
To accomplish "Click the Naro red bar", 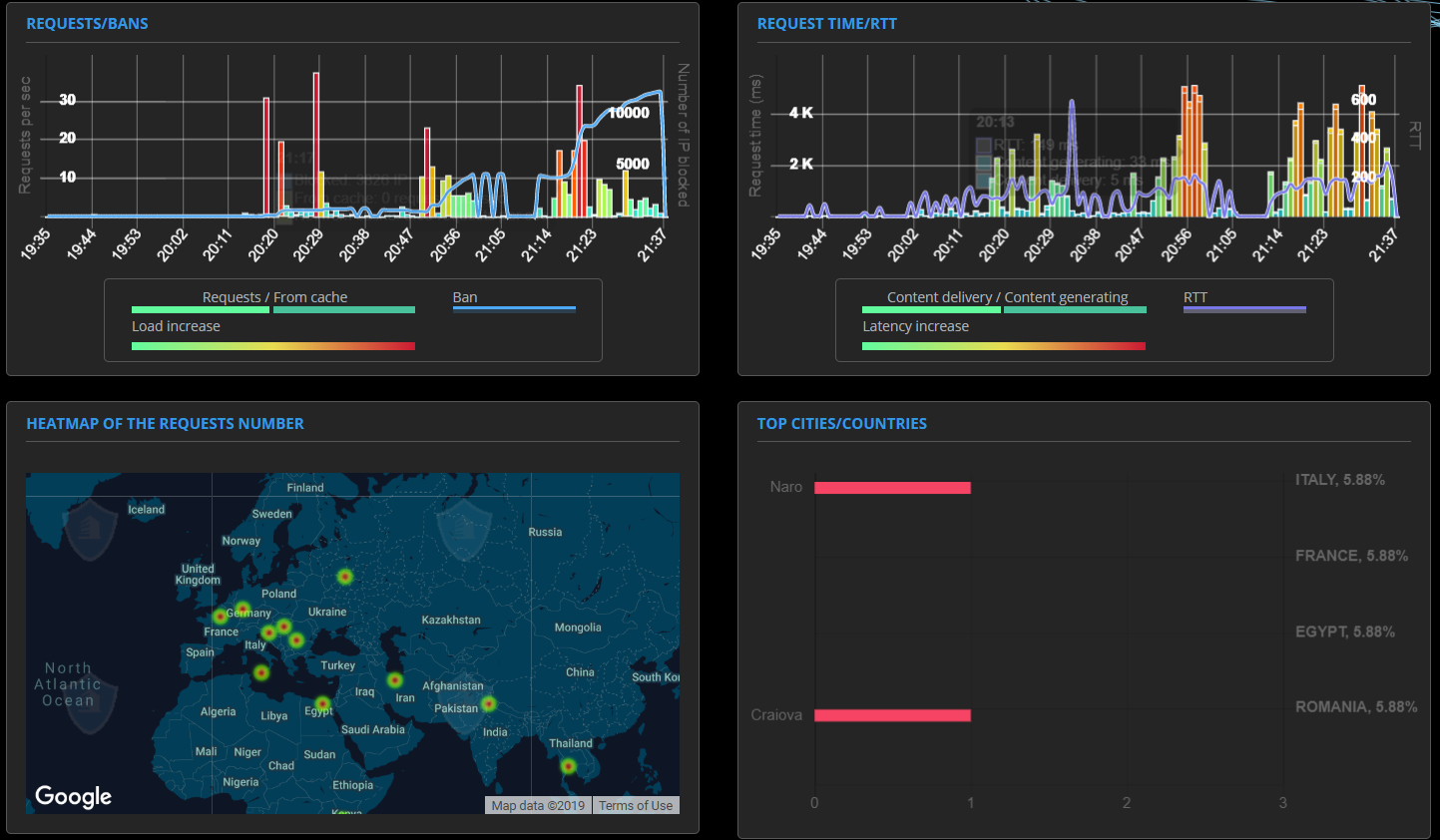I will [x=892, y=488].
